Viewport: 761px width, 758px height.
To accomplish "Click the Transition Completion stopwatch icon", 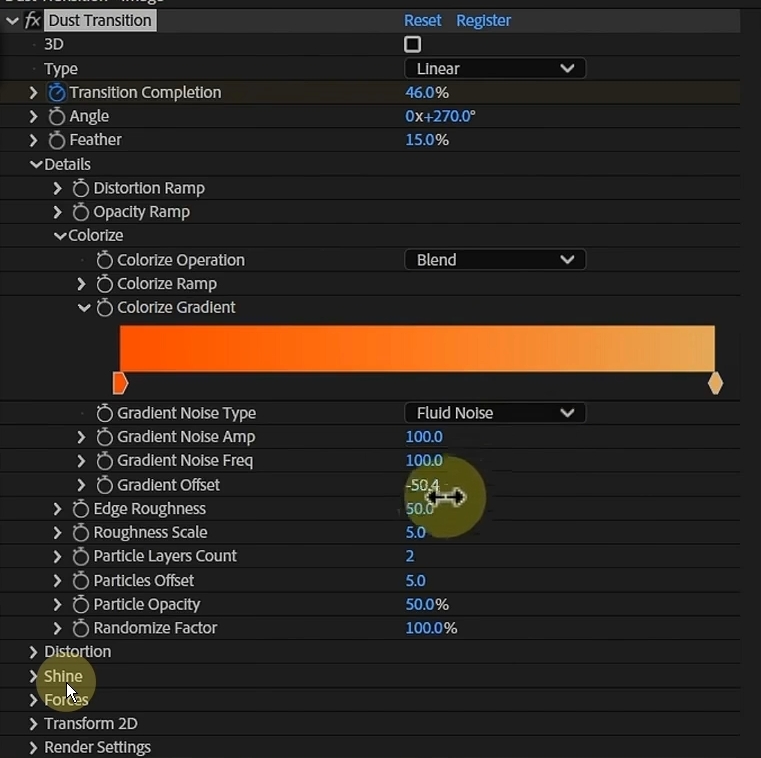I will (x=56, y=92).
